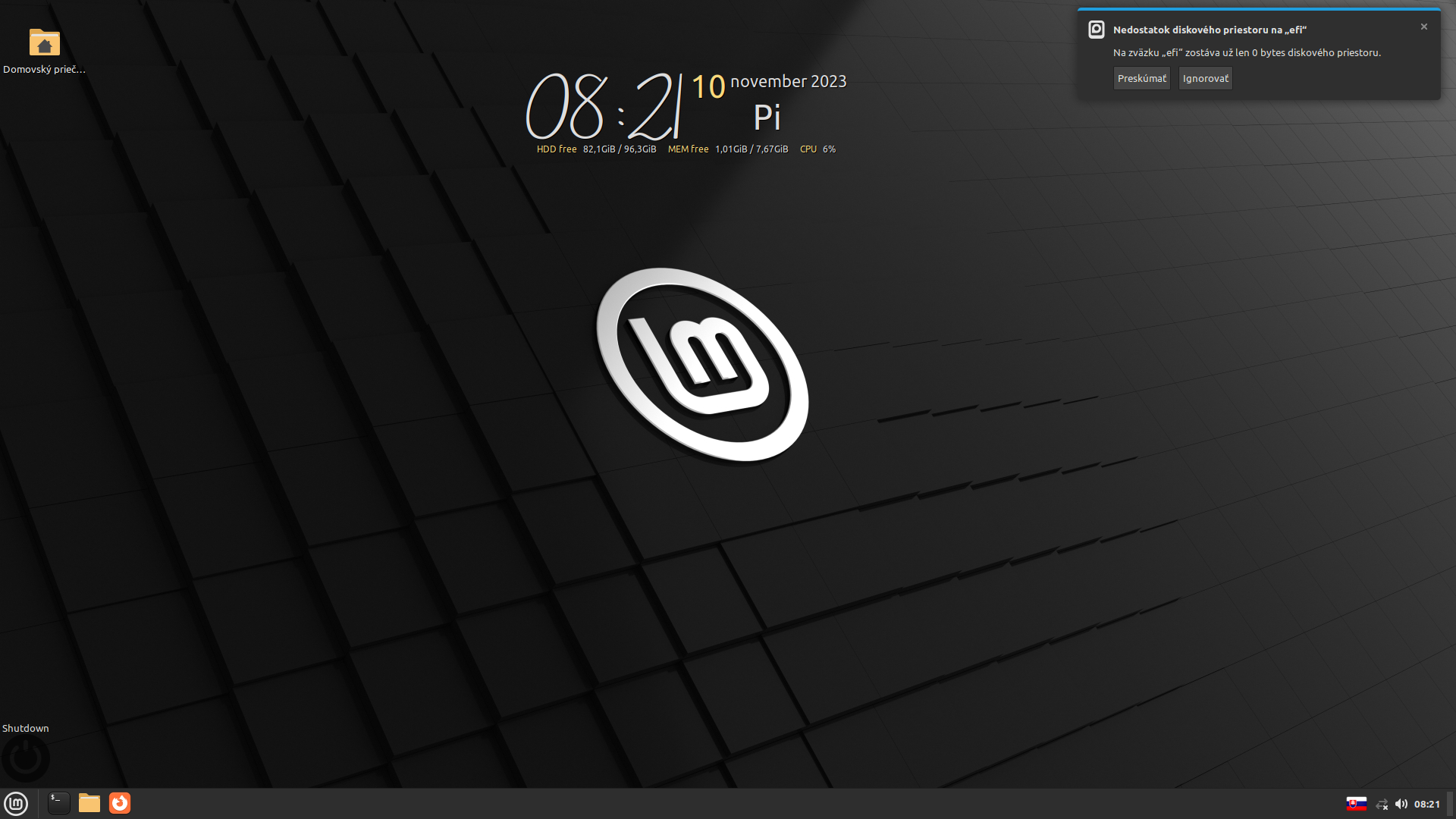
Task: Click the large 08:21 clock desklet
Action: point(603,106)
